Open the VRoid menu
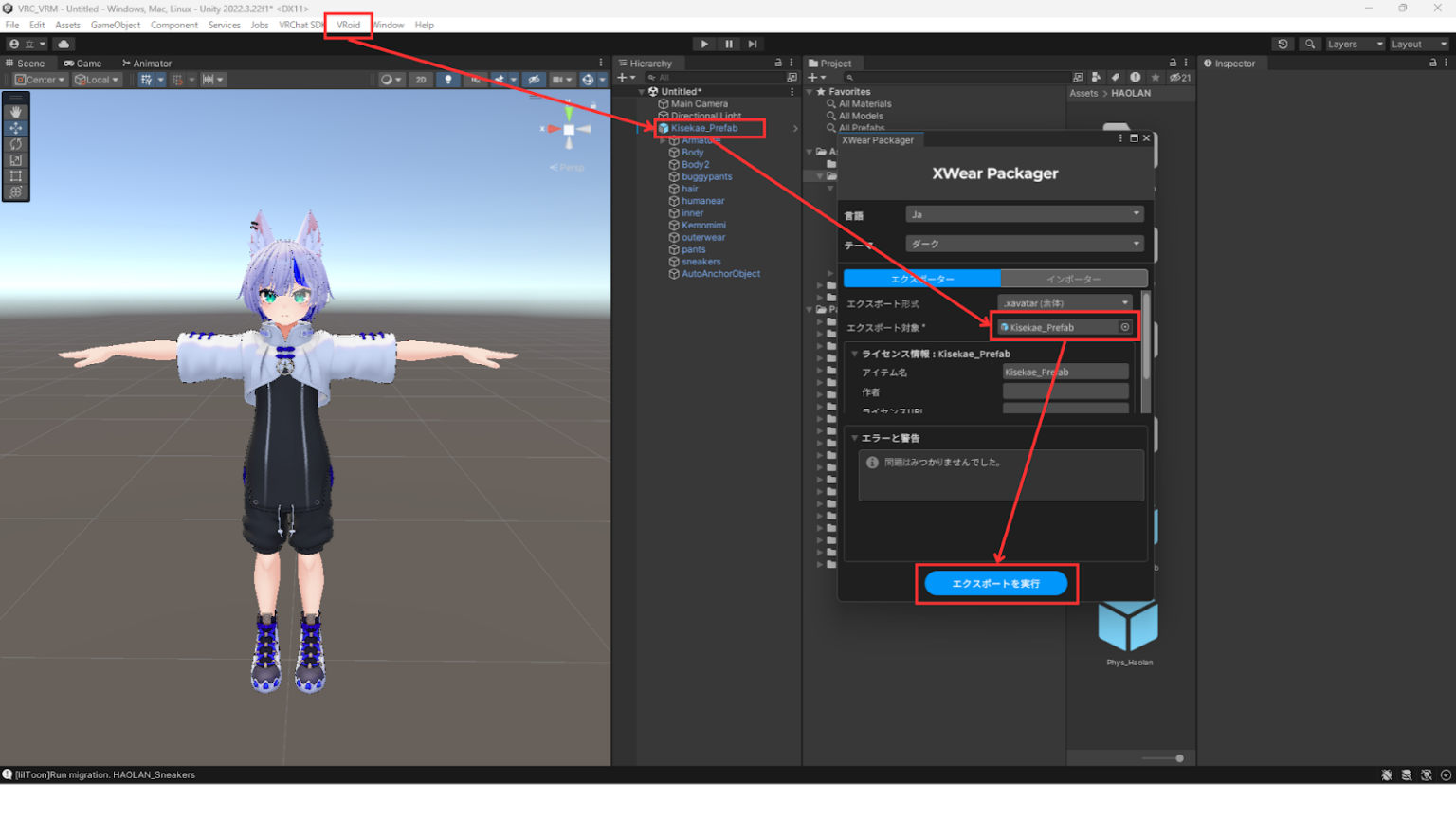 (348, 25)
